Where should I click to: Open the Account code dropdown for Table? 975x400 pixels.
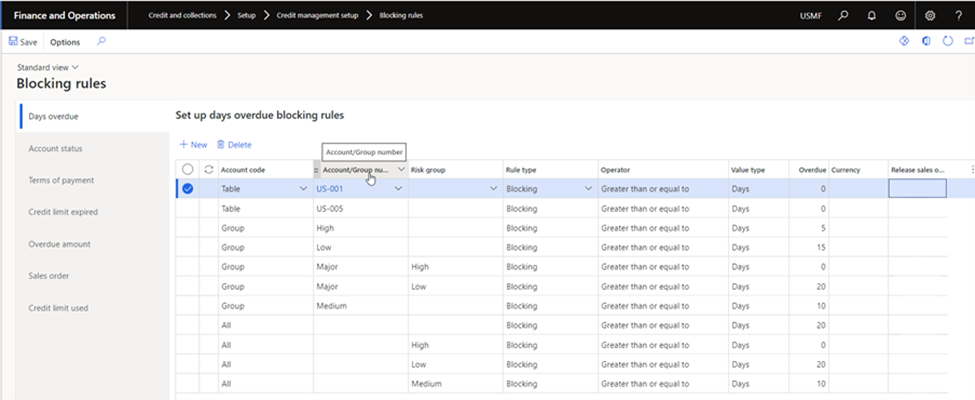coord(303,189)
